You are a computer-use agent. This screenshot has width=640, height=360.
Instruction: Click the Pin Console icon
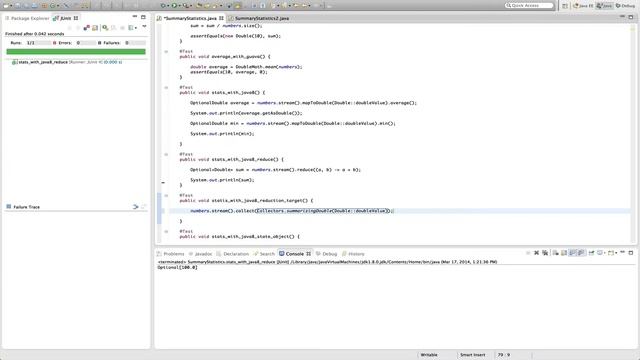591,253
